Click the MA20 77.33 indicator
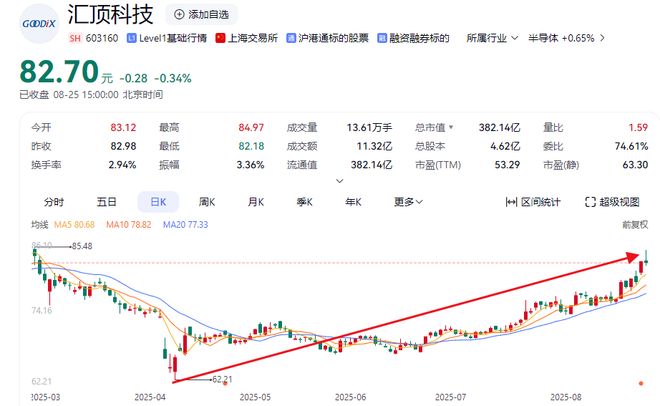660x406 pixels. click(x=186, y=225)
